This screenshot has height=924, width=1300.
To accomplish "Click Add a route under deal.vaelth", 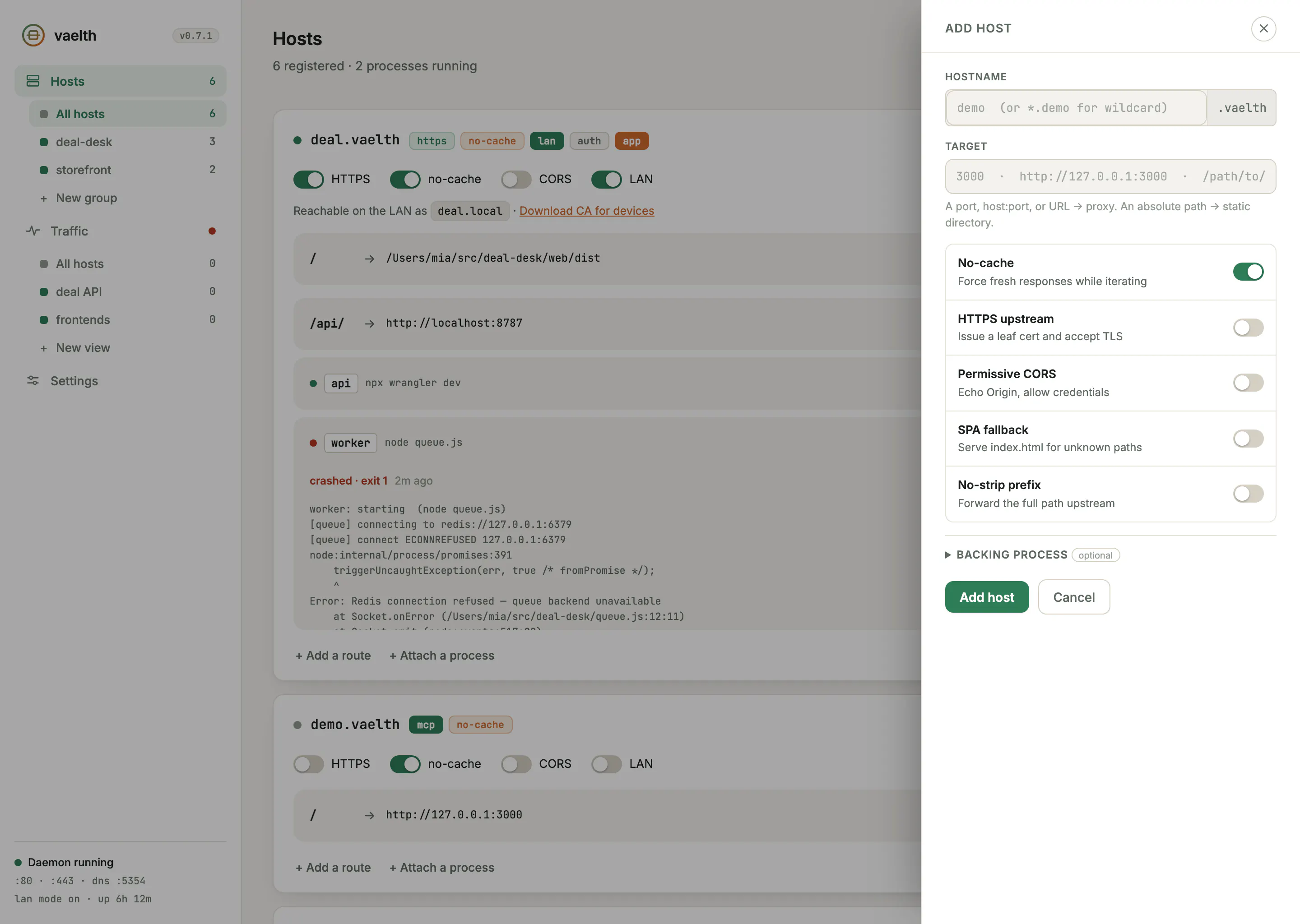I will 333,656.
